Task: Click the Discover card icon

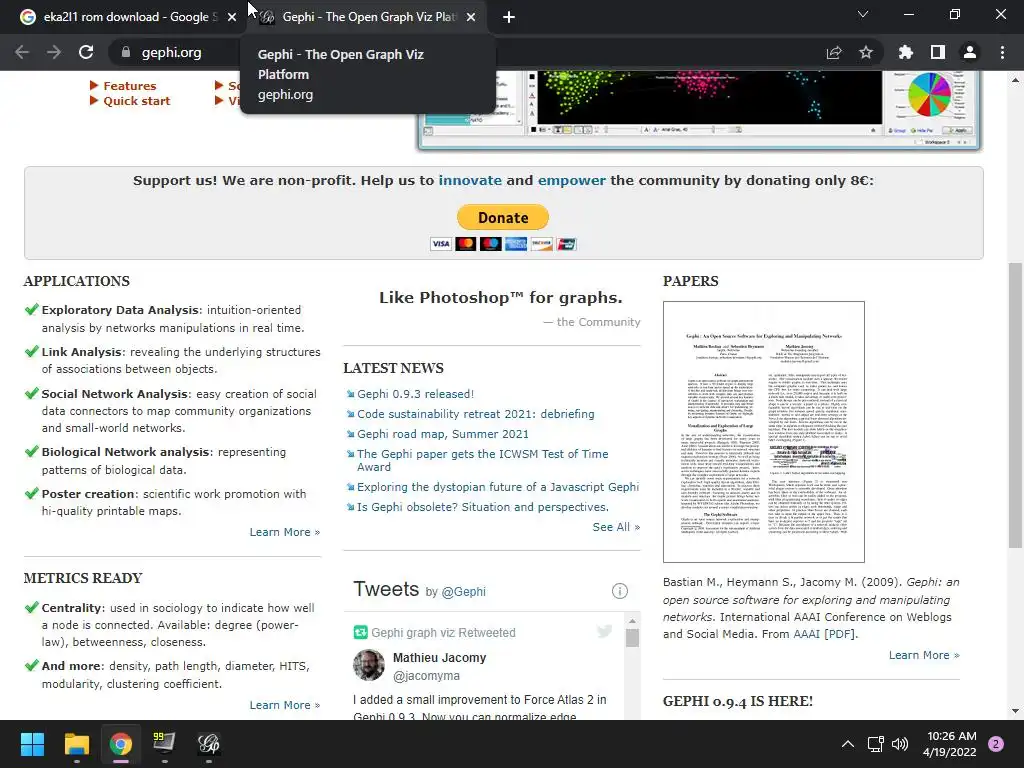Action: (541, 244)
